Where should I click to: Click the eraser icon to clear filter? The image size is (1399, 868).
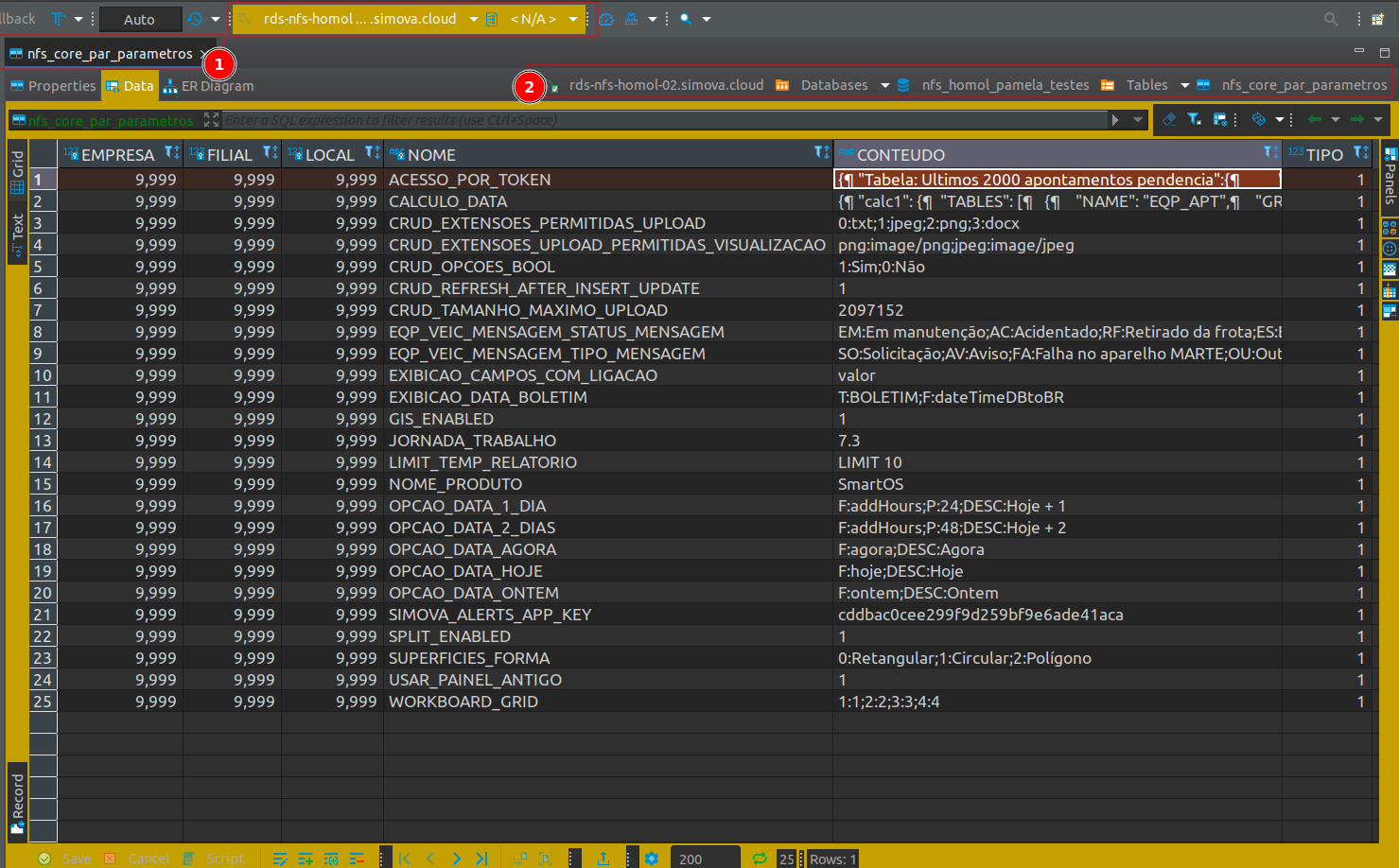pyautogui.click(x=1169, y=119)
